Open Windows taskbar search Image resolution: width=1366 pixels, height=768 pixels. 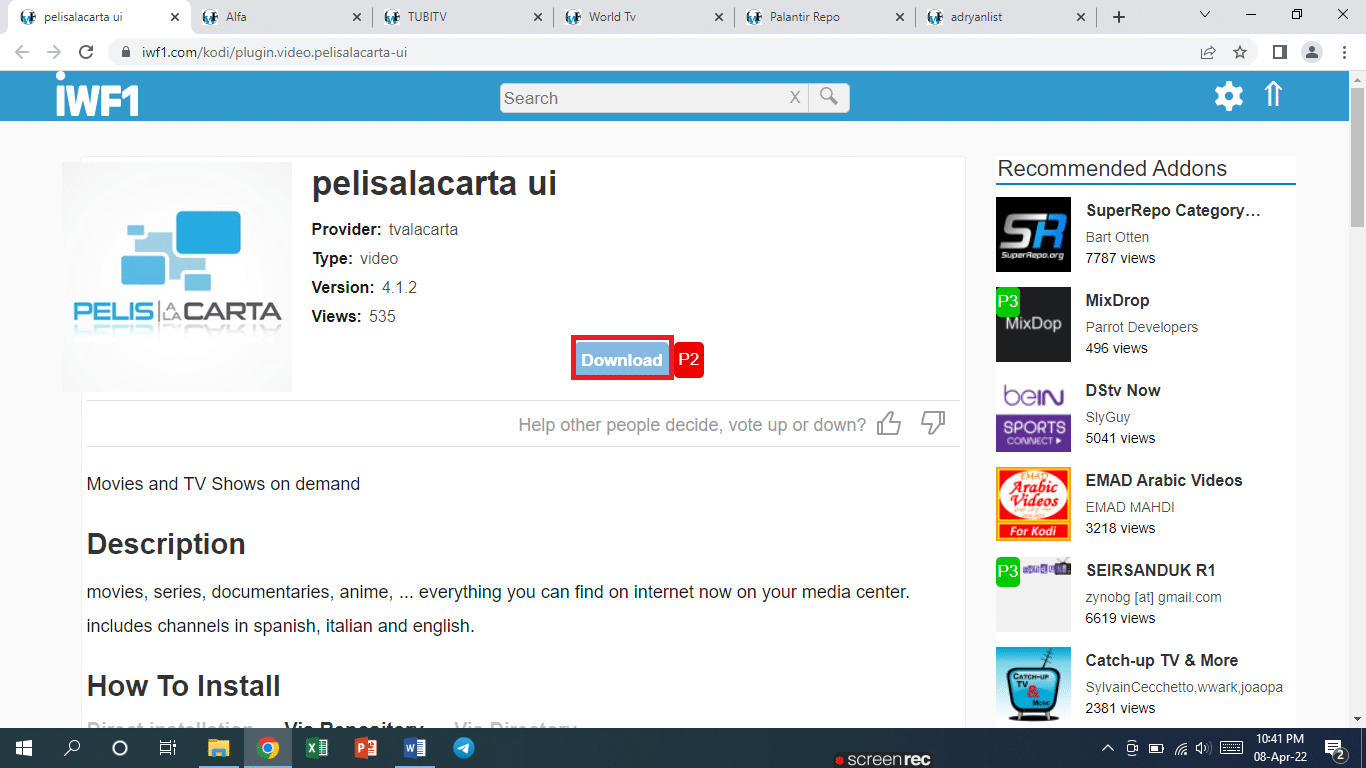pyautogui.click(x=72, y=748)
